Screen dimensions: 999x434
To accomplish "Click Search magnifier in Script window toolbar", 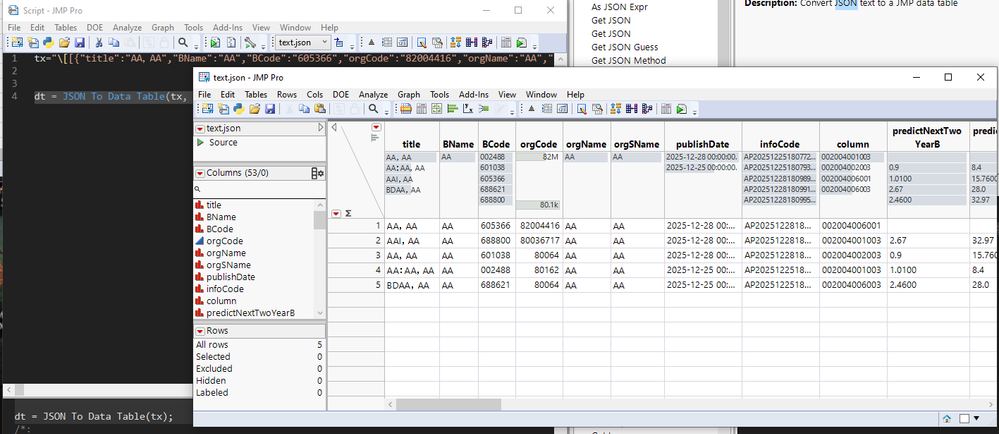I will pos(183,43).
